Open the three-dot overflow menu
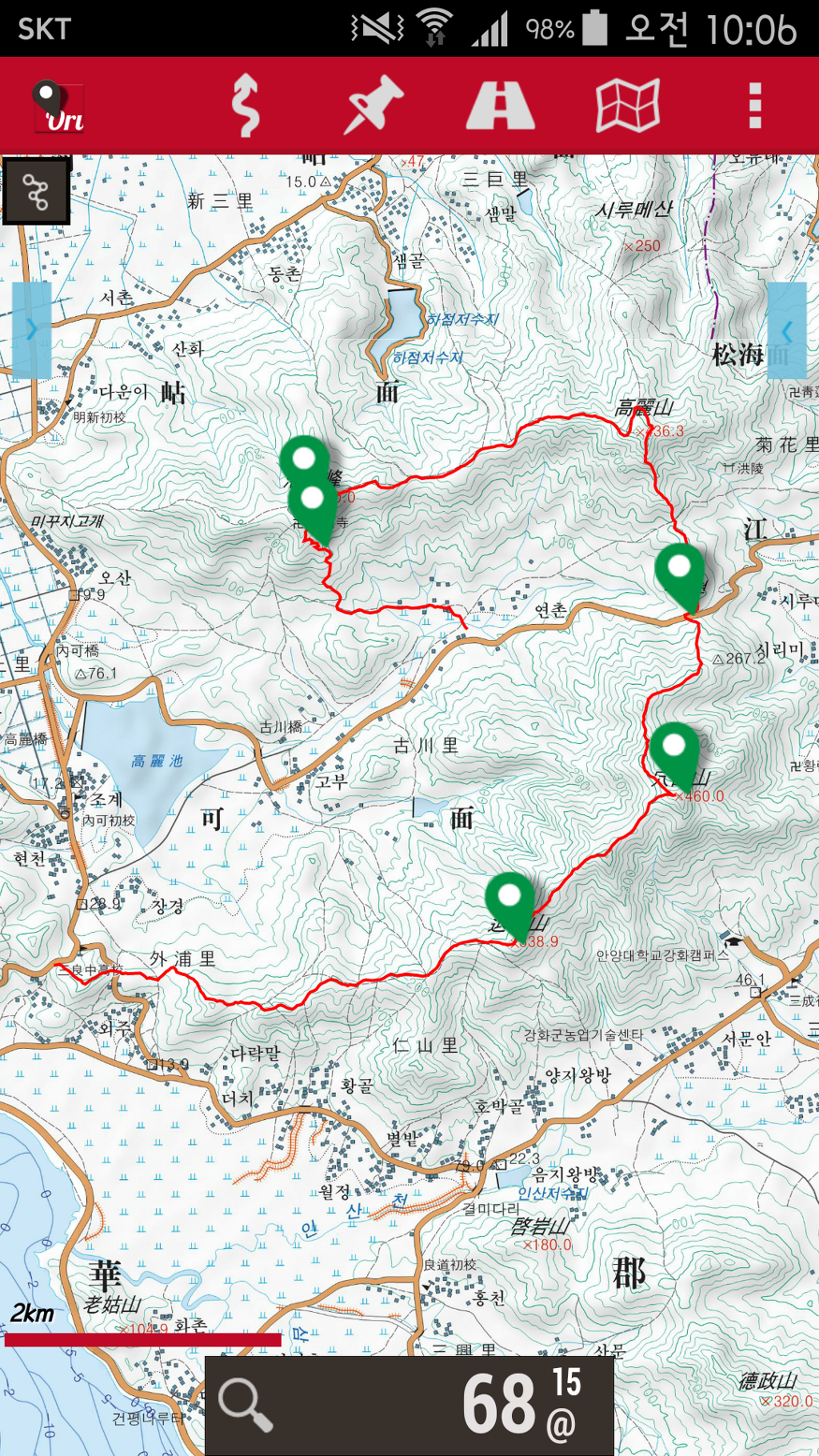Screen dimensions: 819x1456 [754, 105]
